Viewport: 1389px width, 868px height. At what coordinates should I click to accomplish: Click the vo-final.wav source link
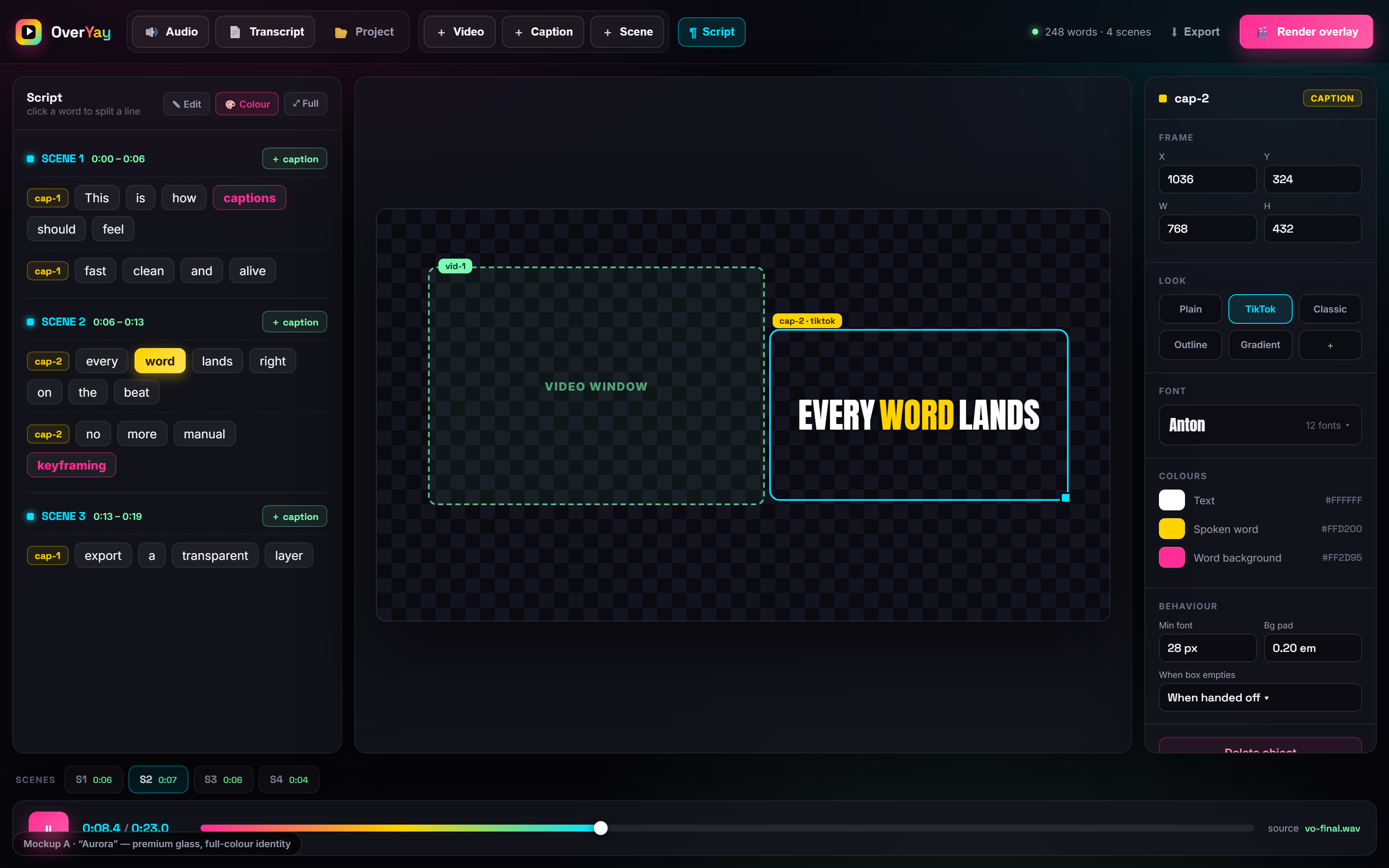[x=1332, y=829]
